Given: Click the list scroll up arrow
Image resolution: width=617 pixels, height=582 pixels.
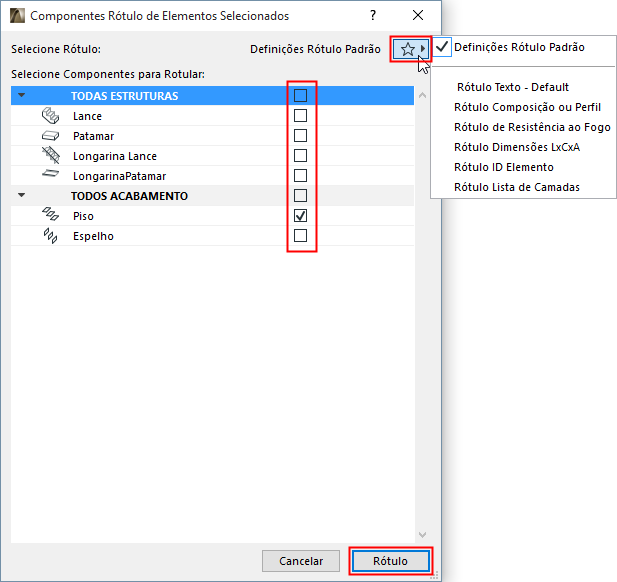Looking at the screenshot, I should tap(423, 95).
